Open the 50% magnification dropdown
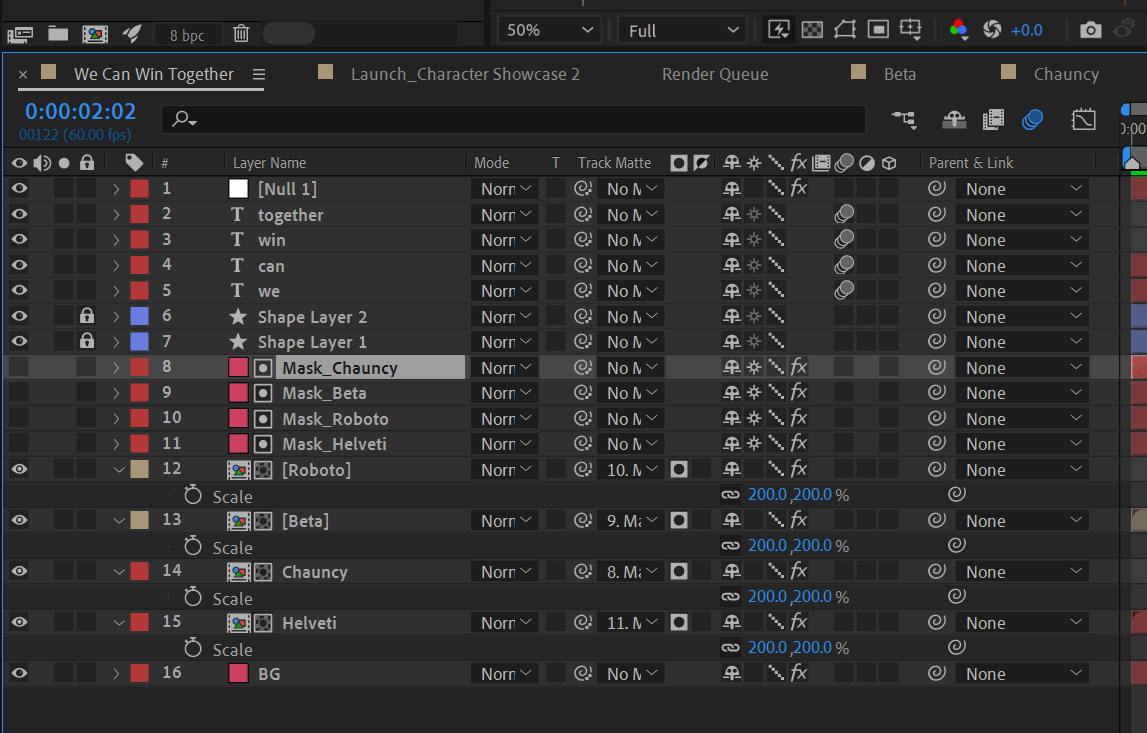 548,30
